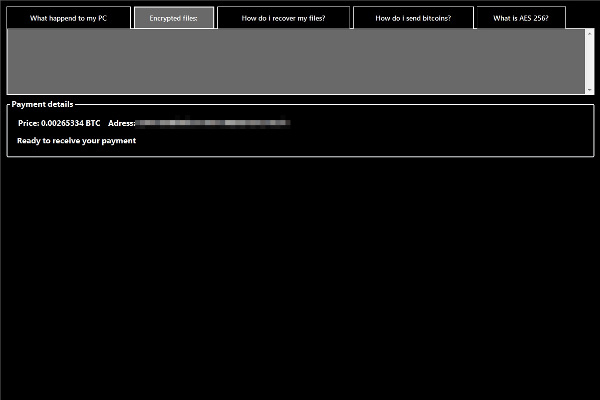
Task: Open "How do i recover my files?" tab
Action: tap(283, 18)
